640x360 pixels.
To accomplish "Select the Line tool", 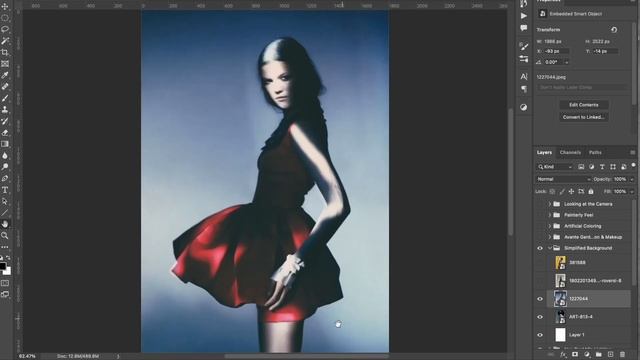I will [5, 213].
